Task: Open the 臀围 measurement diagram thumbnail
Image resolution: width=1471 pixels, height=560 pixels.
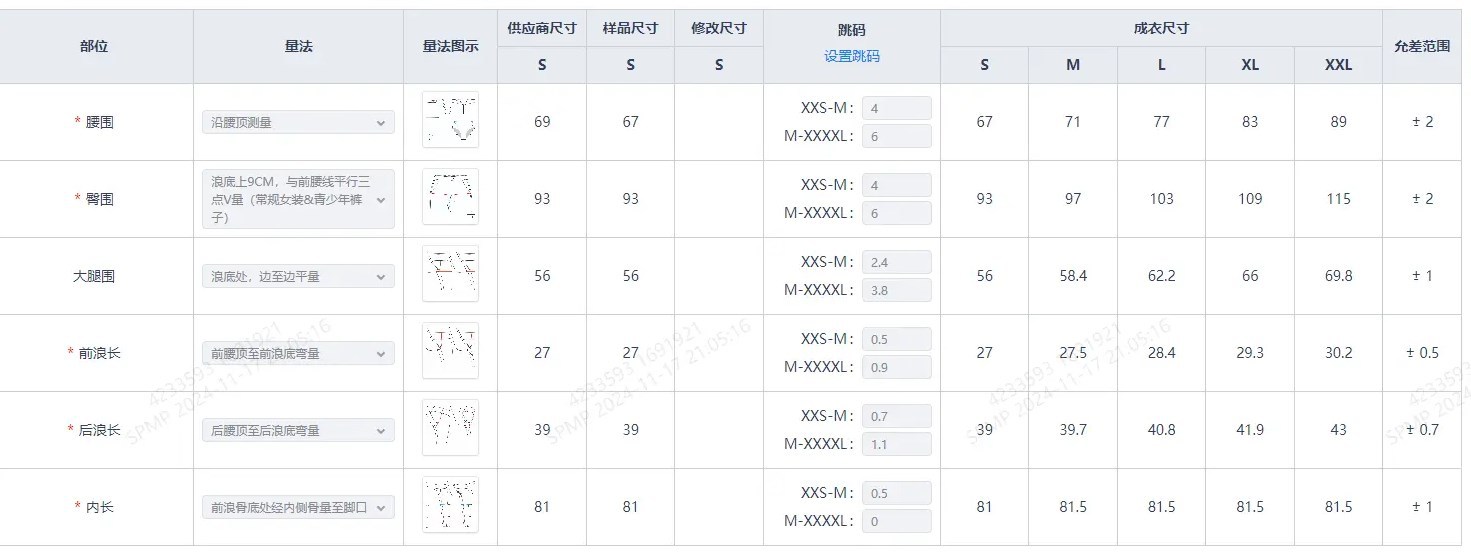Action: click(x=450, y=197)
